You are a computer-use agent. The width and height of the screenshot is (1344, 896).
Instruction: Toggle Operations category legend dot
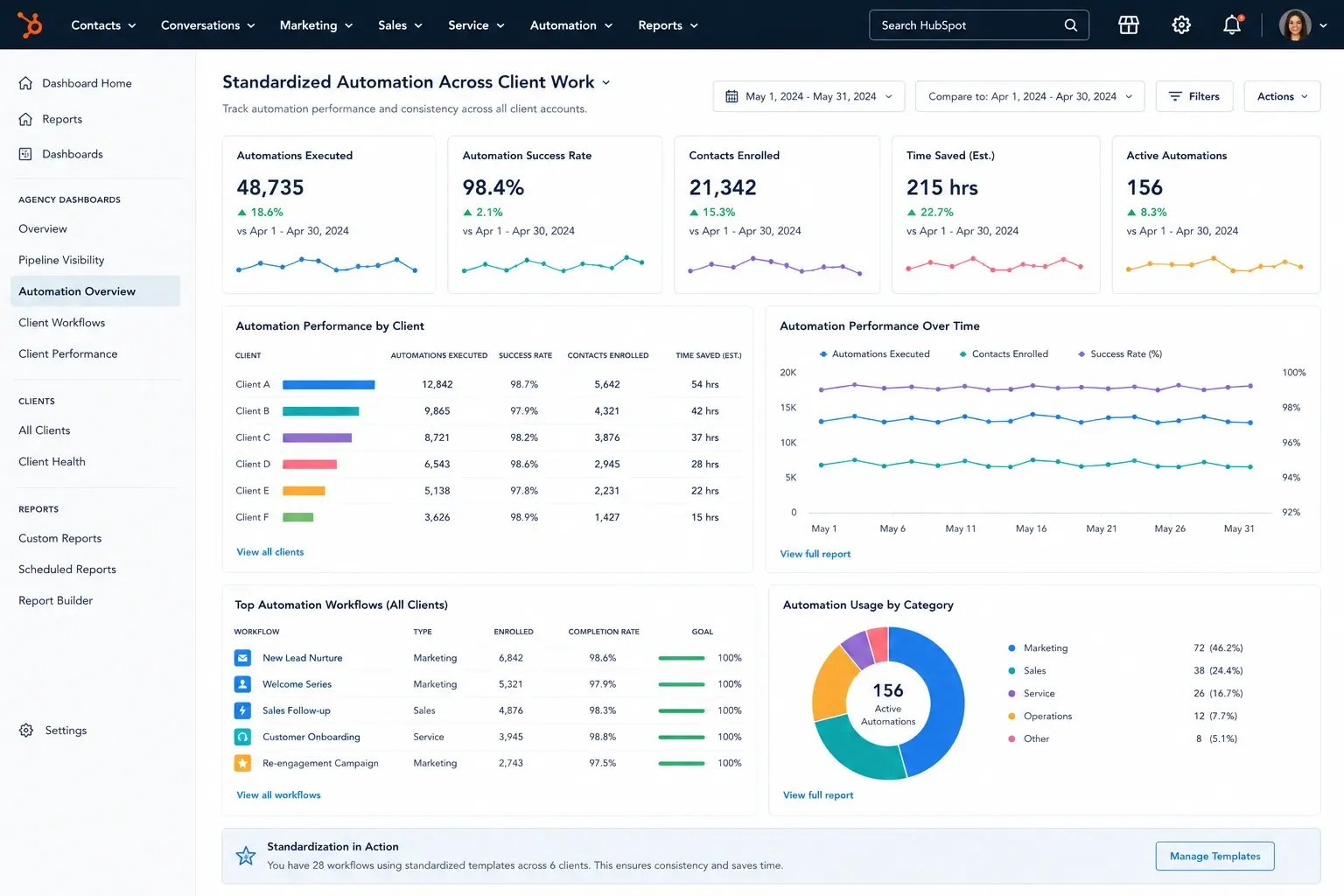[x=1011, y=717]
